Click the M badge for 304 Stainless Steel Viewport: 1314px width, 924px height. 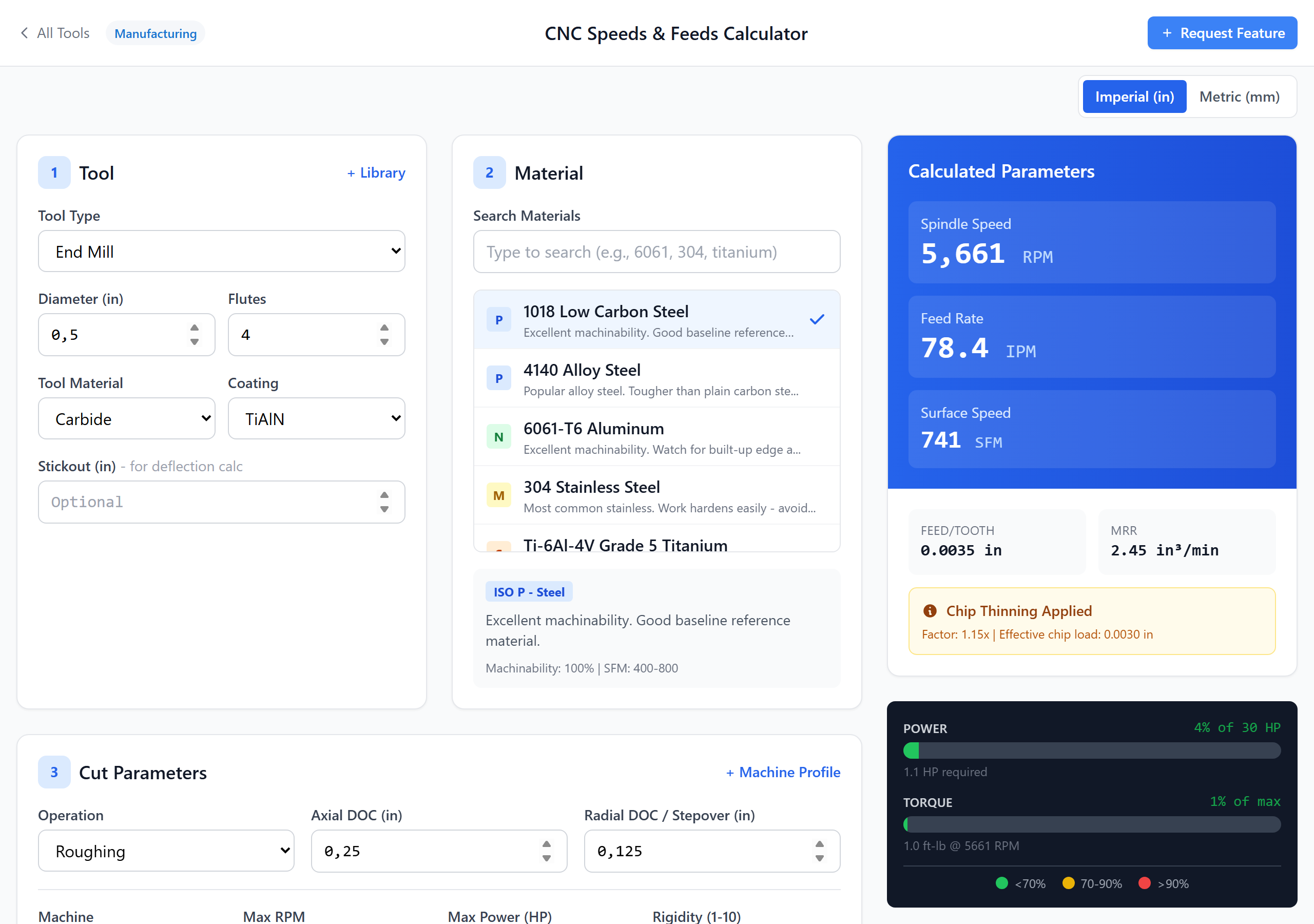click(x=498, y=496)
